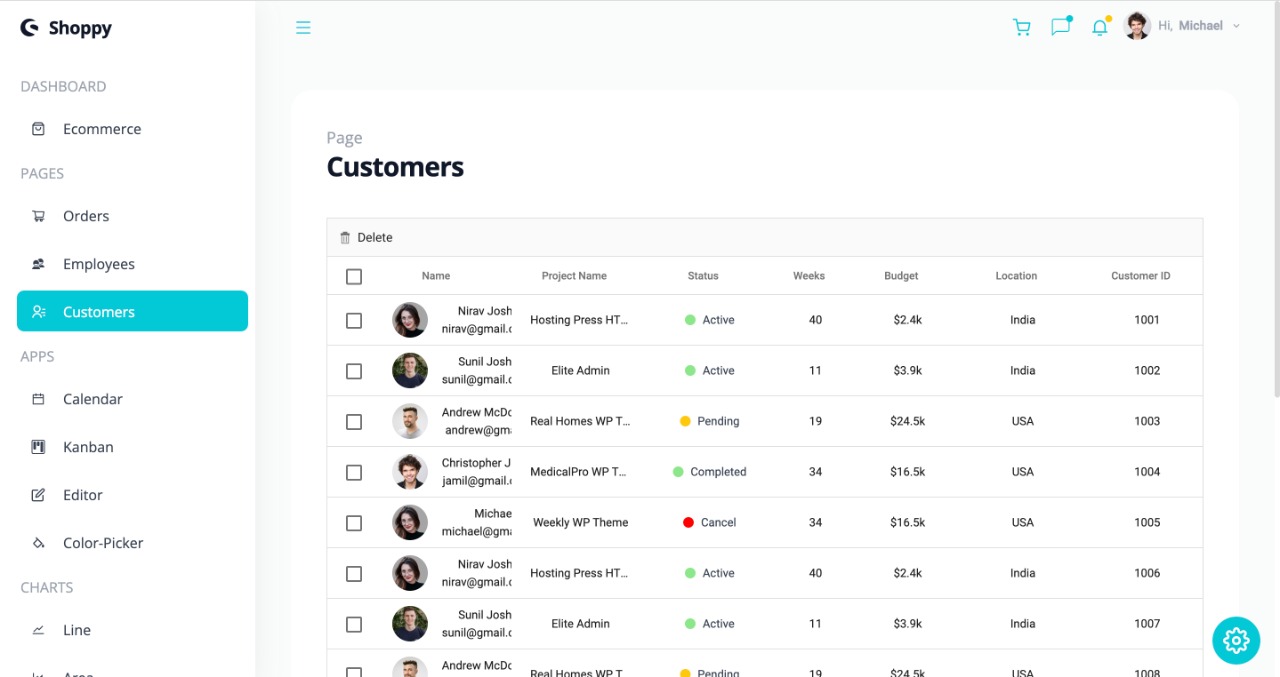
Task: Sort by Weeks column header
Action: (x=809, y=276)
